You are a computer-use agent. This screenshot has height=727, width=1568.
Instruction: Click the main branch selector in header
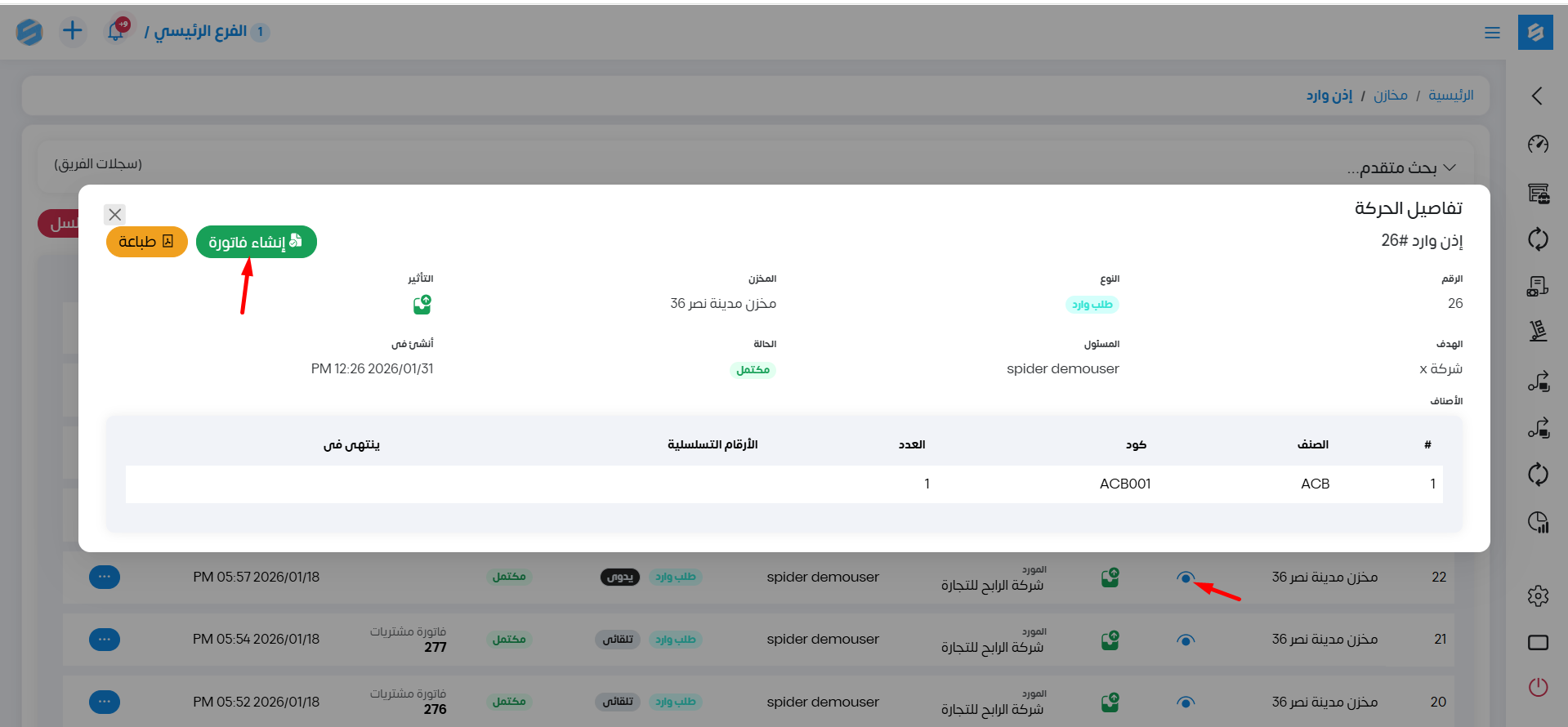200,32
